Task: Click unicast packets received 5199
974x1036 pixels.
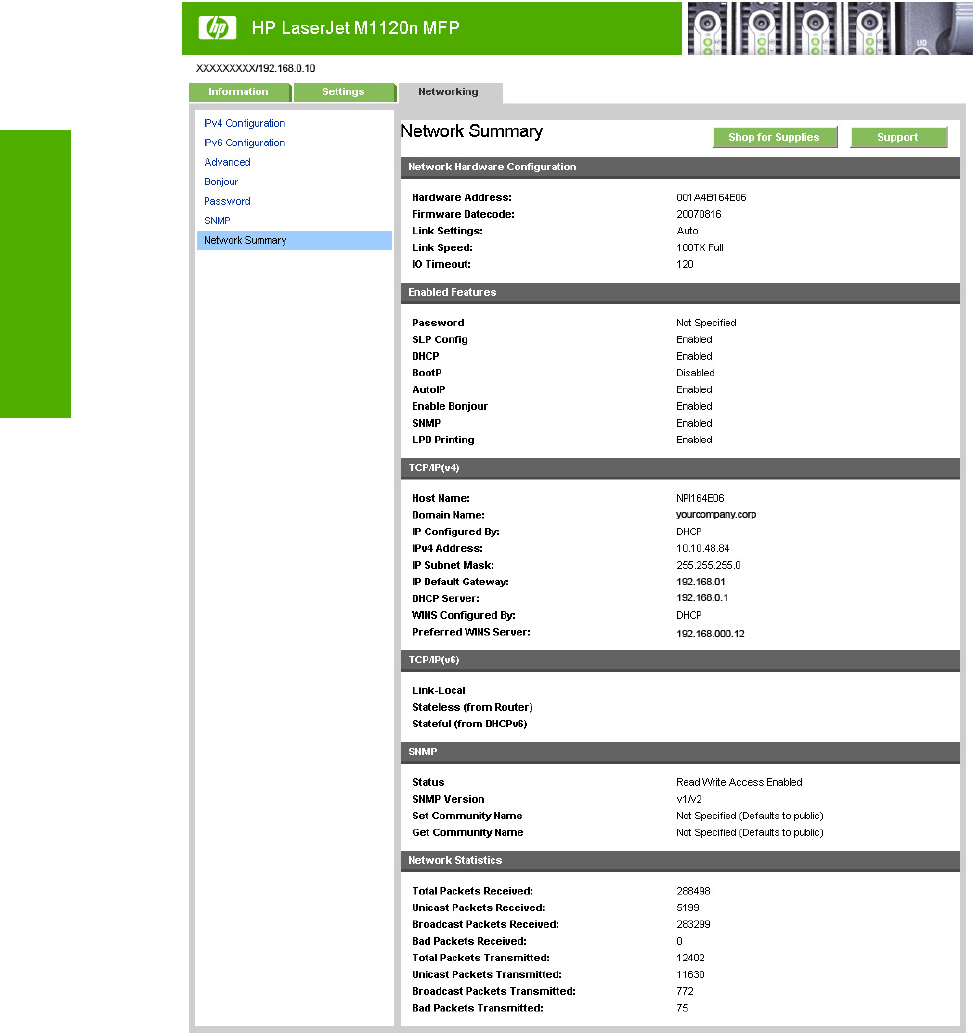Action: (x=688, y=908)
